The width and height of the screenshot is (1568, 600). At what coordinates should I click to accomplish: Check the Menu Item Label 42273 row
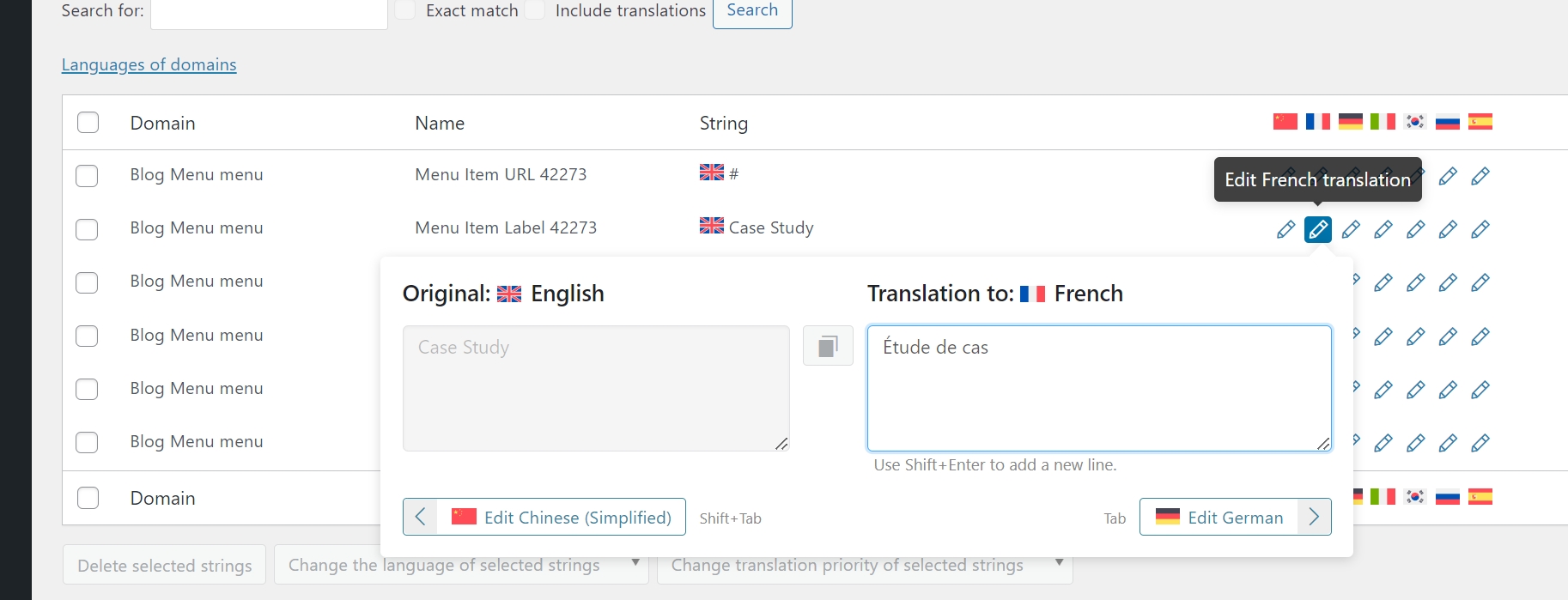click(x=87, y=229)
